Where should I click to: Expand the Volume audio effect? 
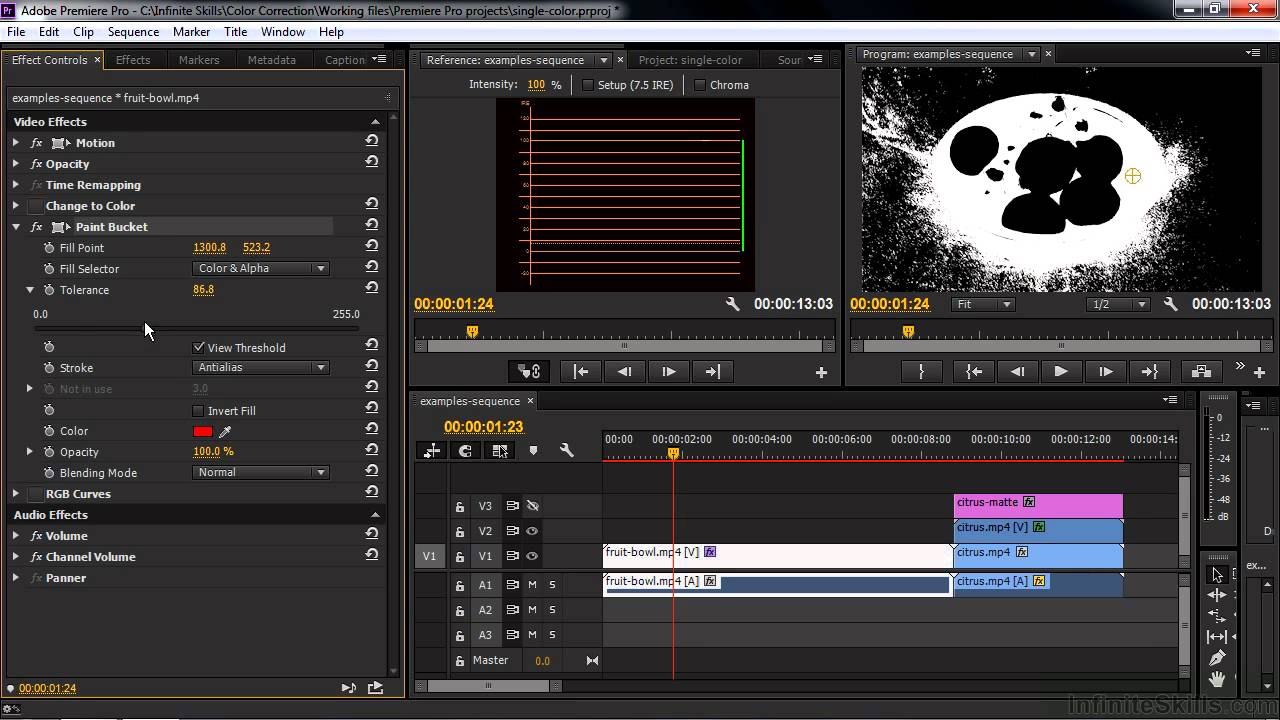click(16, 536)
